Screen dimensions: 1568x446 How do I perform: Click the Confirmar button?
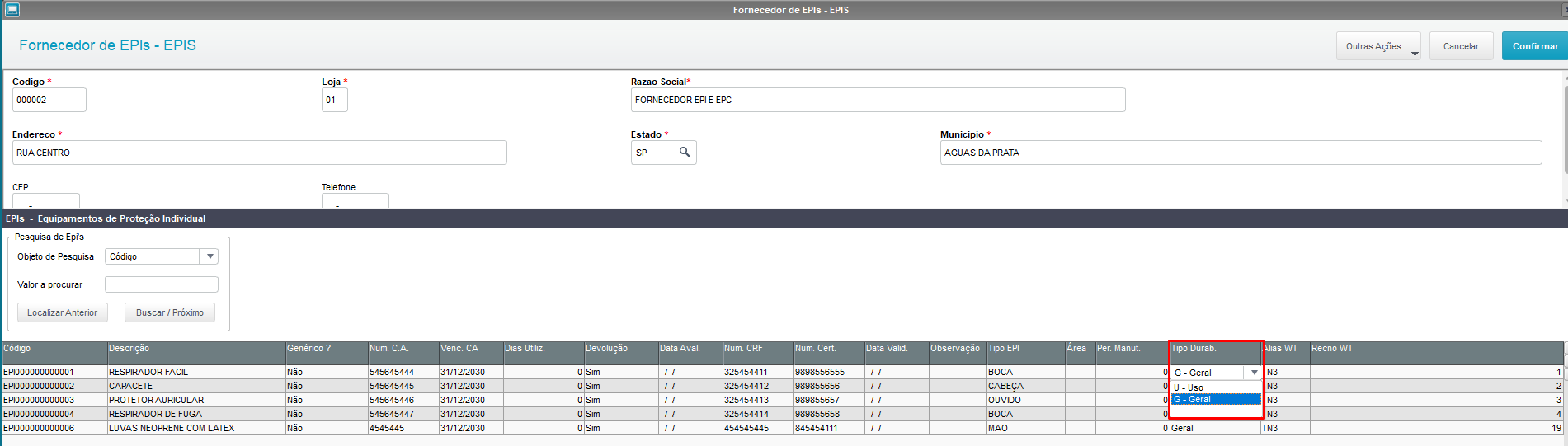(1535, 46)
